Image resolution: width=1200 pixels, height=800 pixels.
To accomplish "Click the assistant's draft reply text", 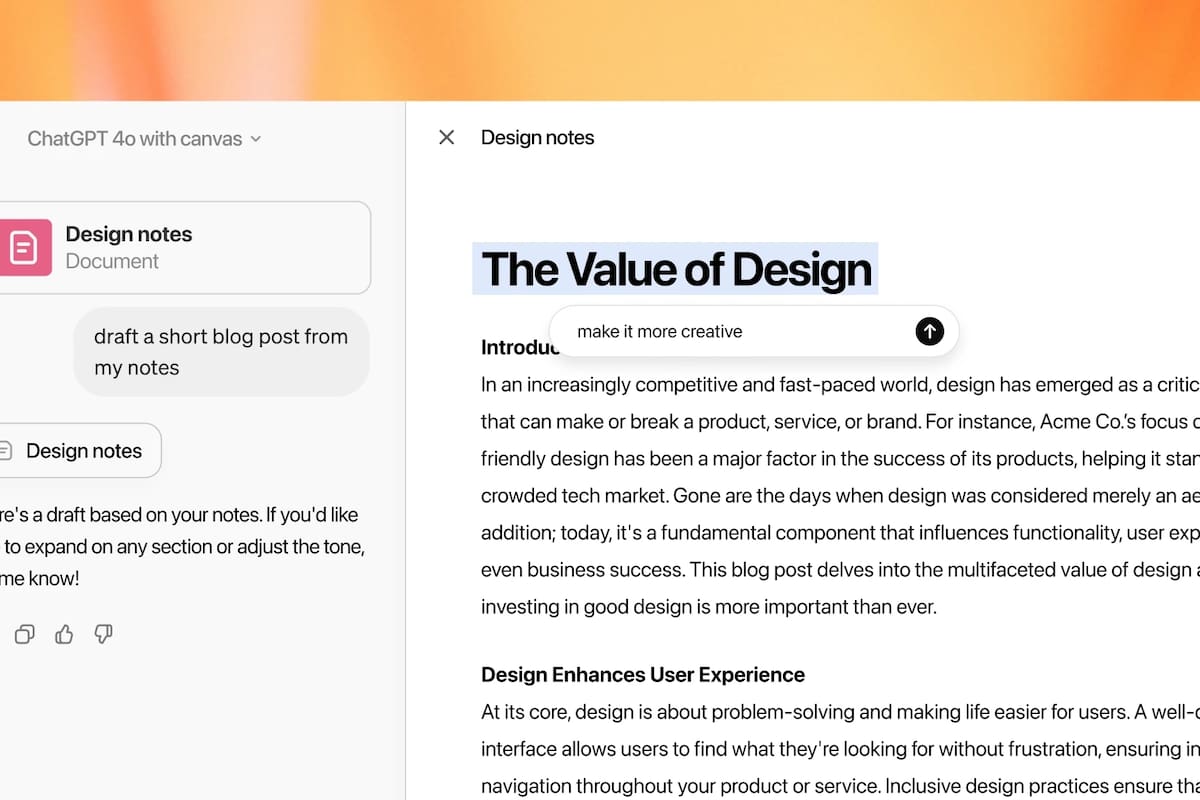I will point(180,547).
